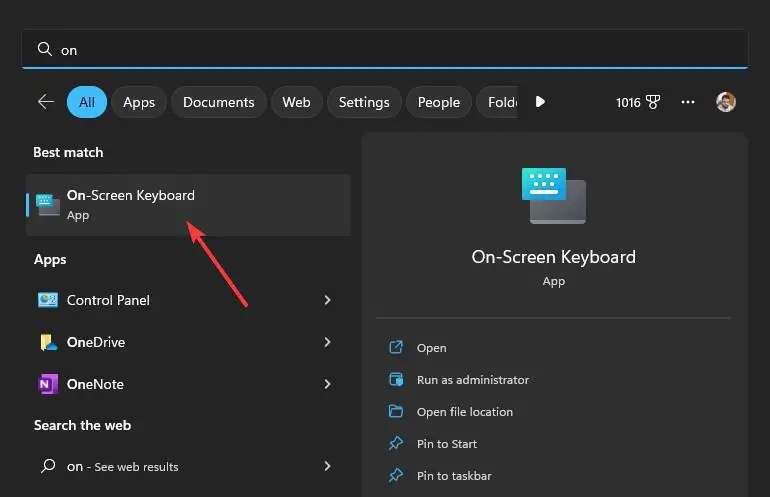Switch to the Web filter tab

coord(296,102)
